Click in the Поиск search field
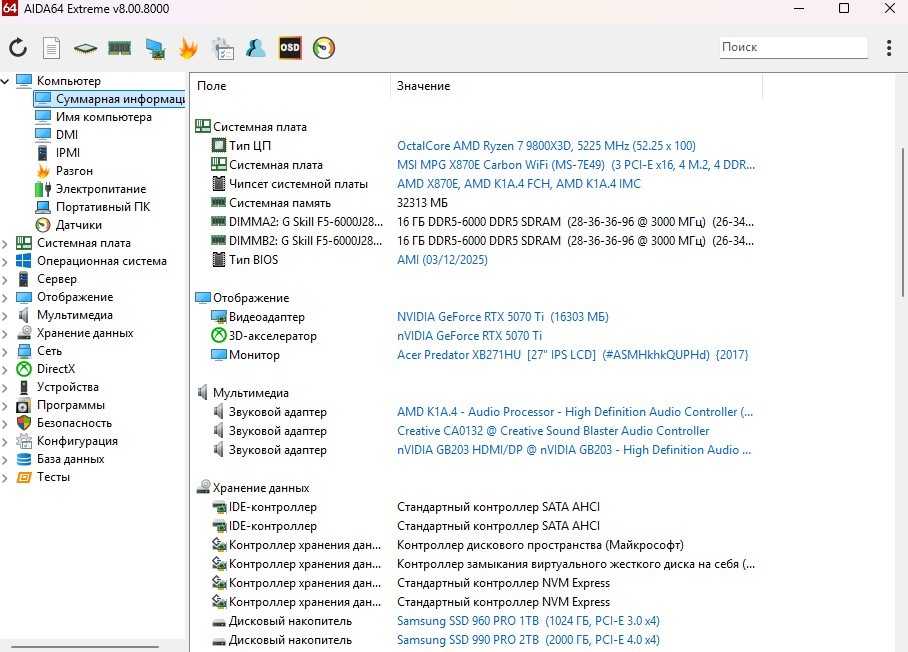The image size is (908, 652). click(x=792, y=47)
